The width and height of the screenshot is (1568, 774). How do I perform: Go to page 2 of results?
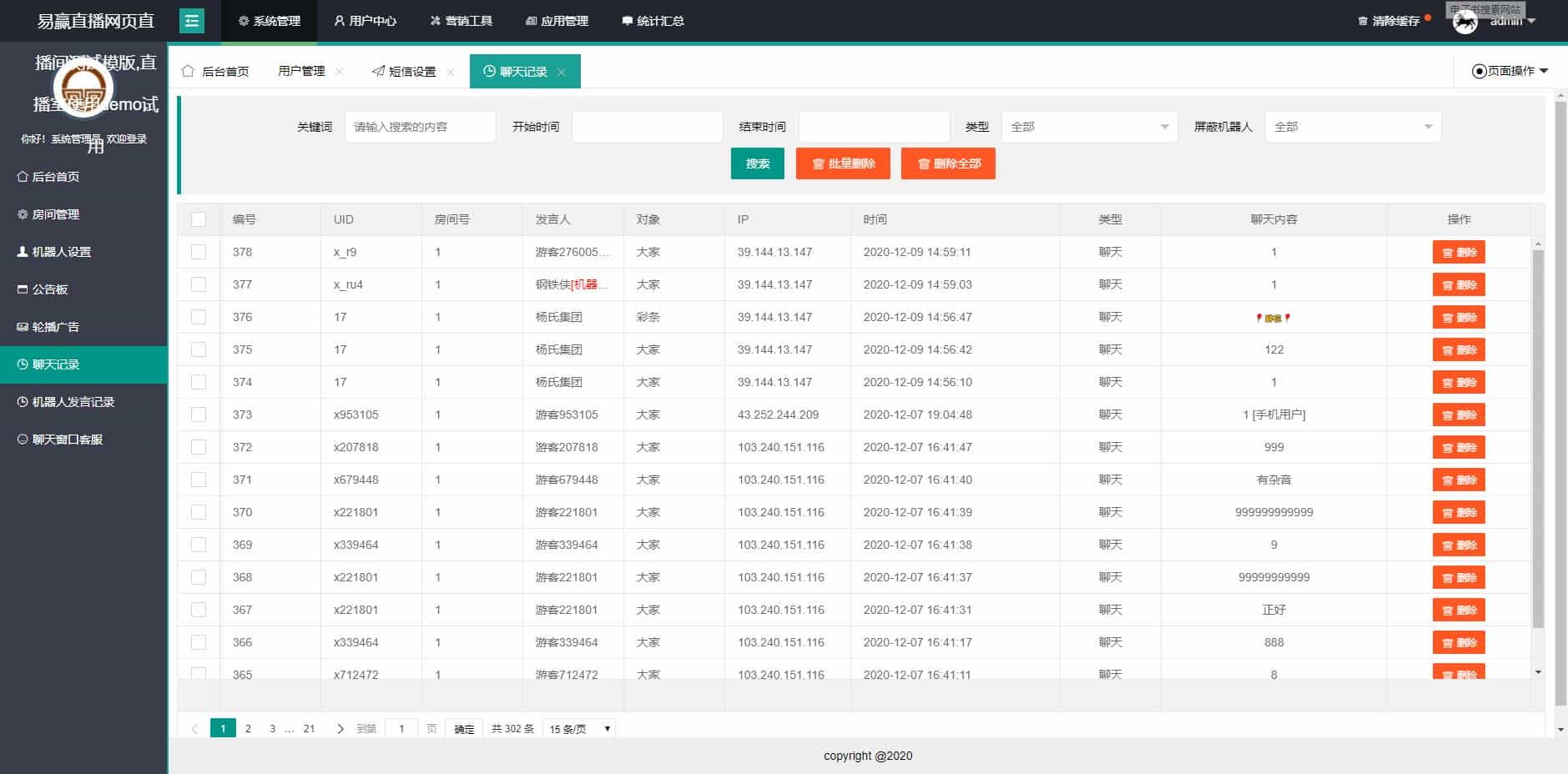click(248, 728)
